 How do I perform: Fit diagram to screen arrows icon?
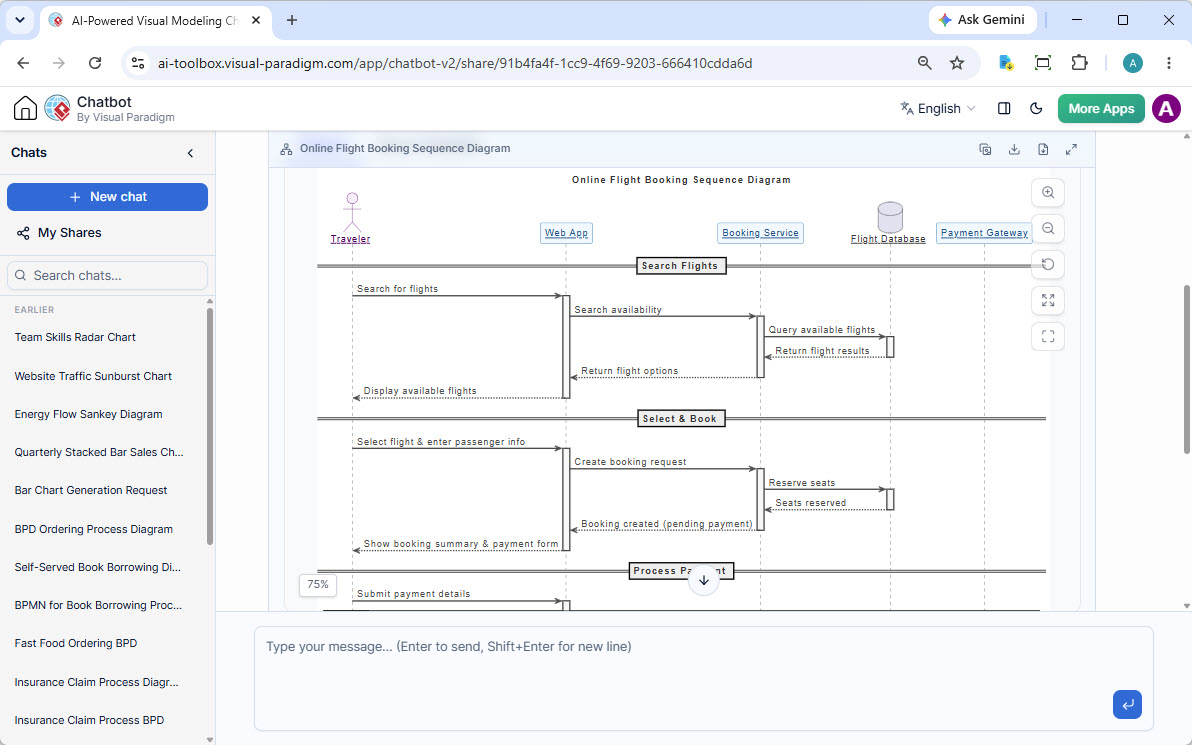tap(1048, 300)
